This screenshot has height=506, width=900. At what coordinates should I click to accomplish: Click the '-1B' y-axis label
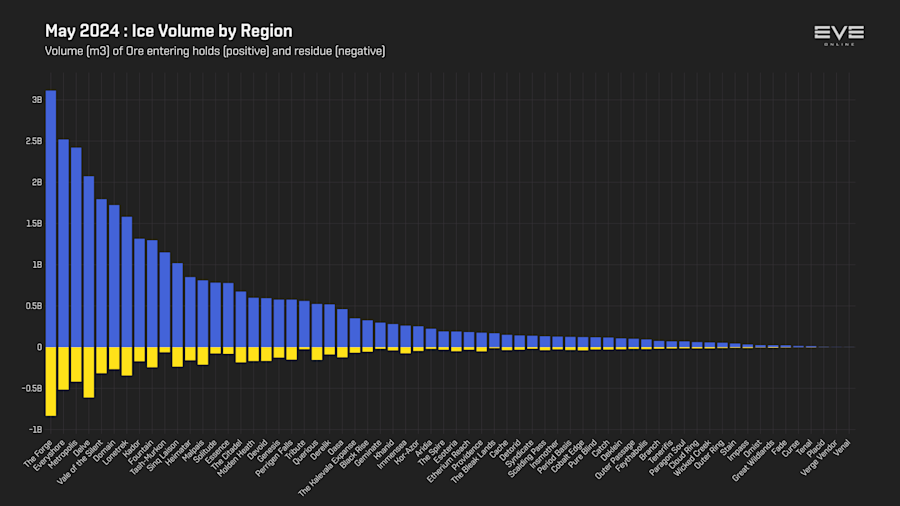[35, 430]
